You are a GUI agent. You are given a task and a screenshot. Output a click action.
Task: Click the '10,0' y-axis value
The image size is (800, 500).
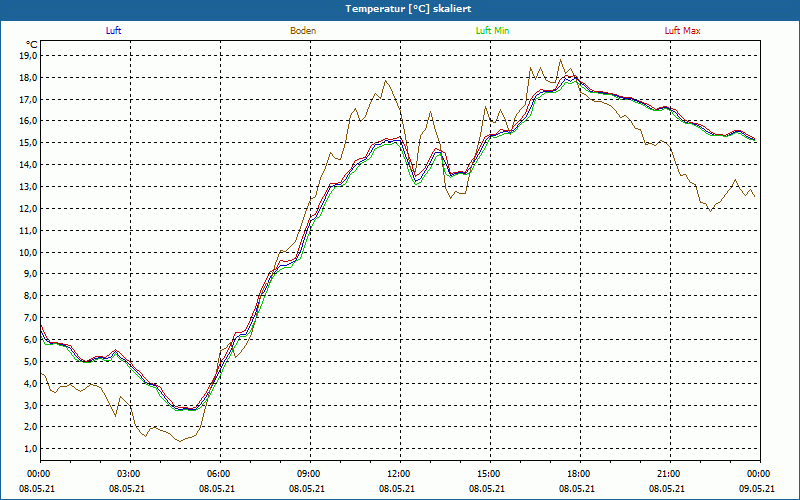[x=29, y=253]
